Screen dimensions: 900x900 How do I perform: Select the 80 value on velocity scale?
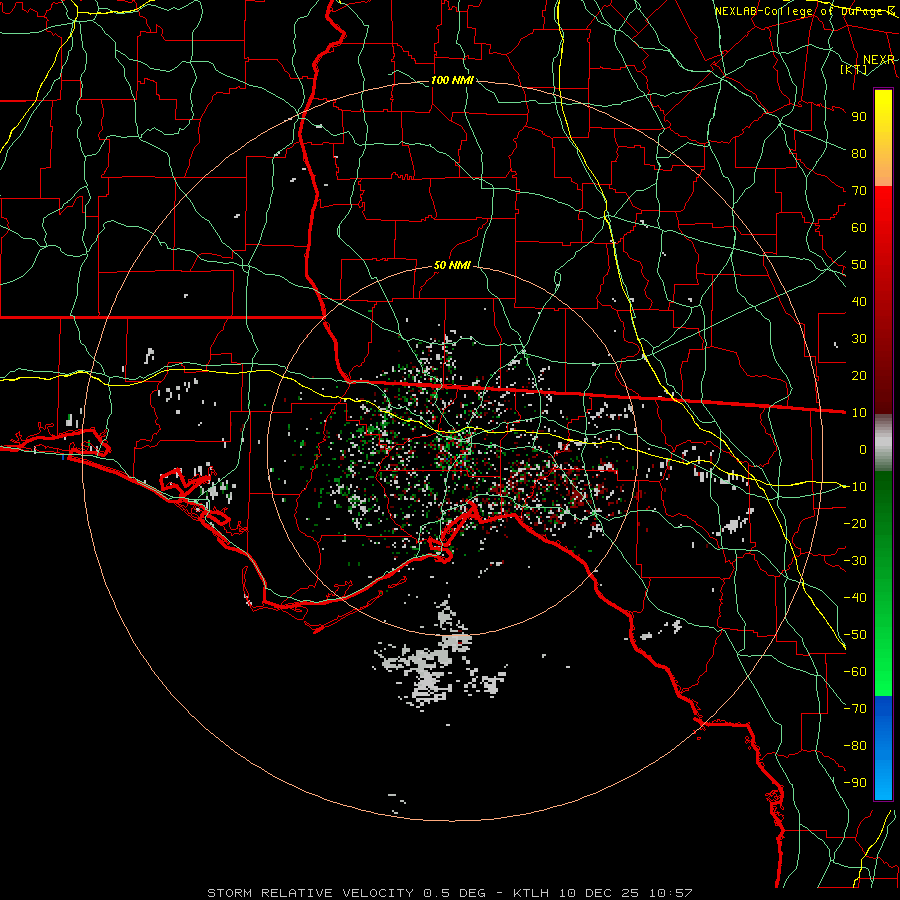click(x=859, y=153)
